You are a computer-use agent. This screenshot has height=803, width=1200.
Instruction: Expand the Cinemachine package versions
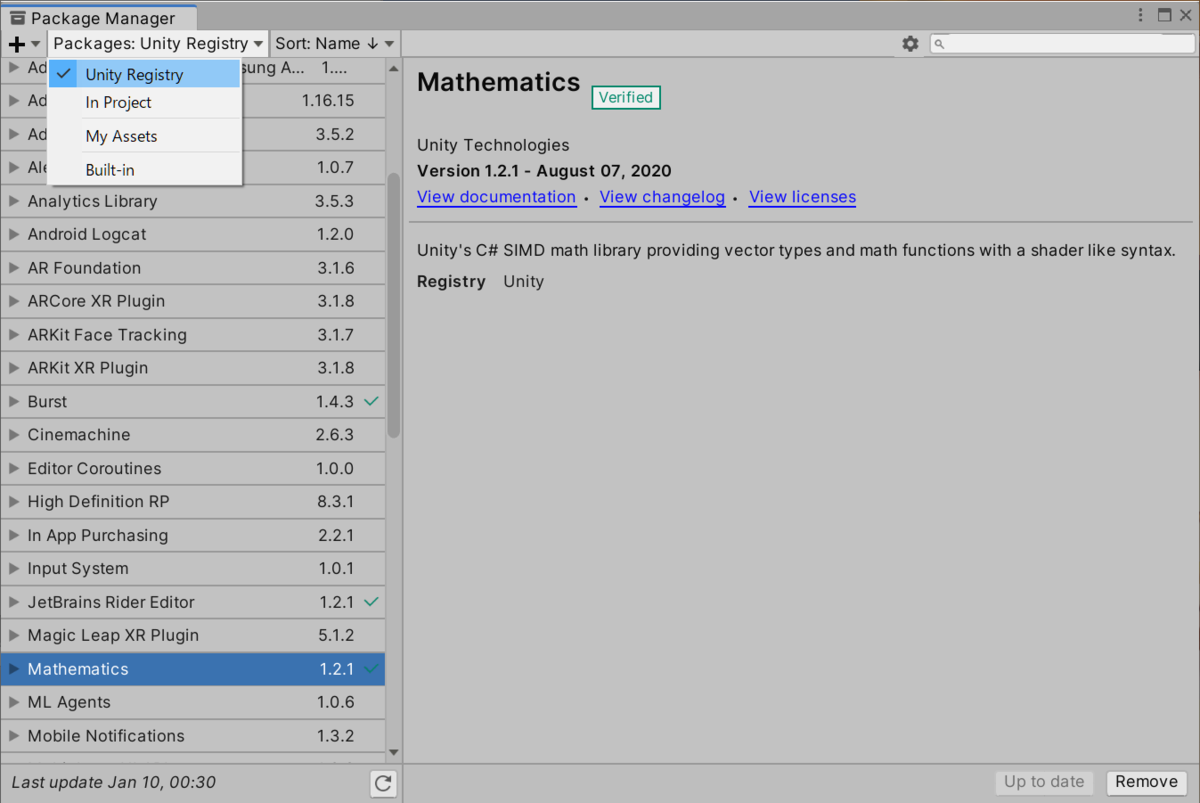(14, 435)
